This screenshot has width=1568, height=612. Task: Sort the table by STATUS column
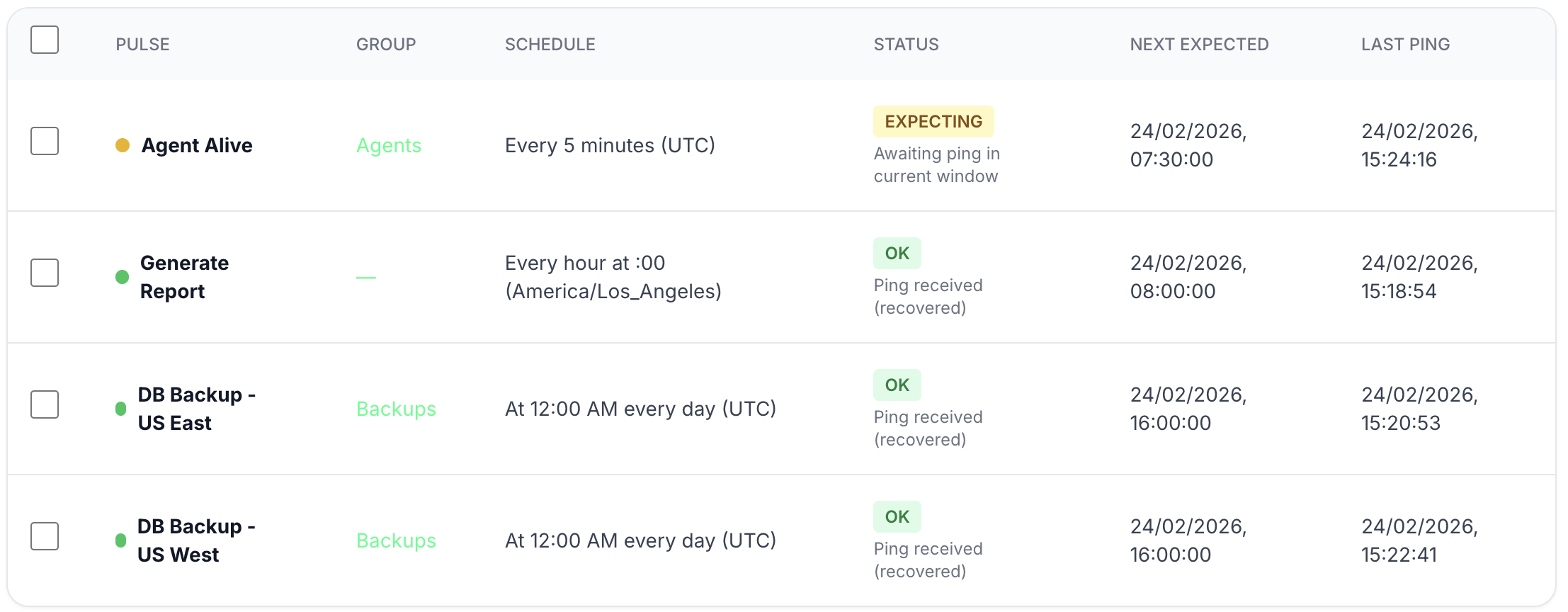point(906,44)
